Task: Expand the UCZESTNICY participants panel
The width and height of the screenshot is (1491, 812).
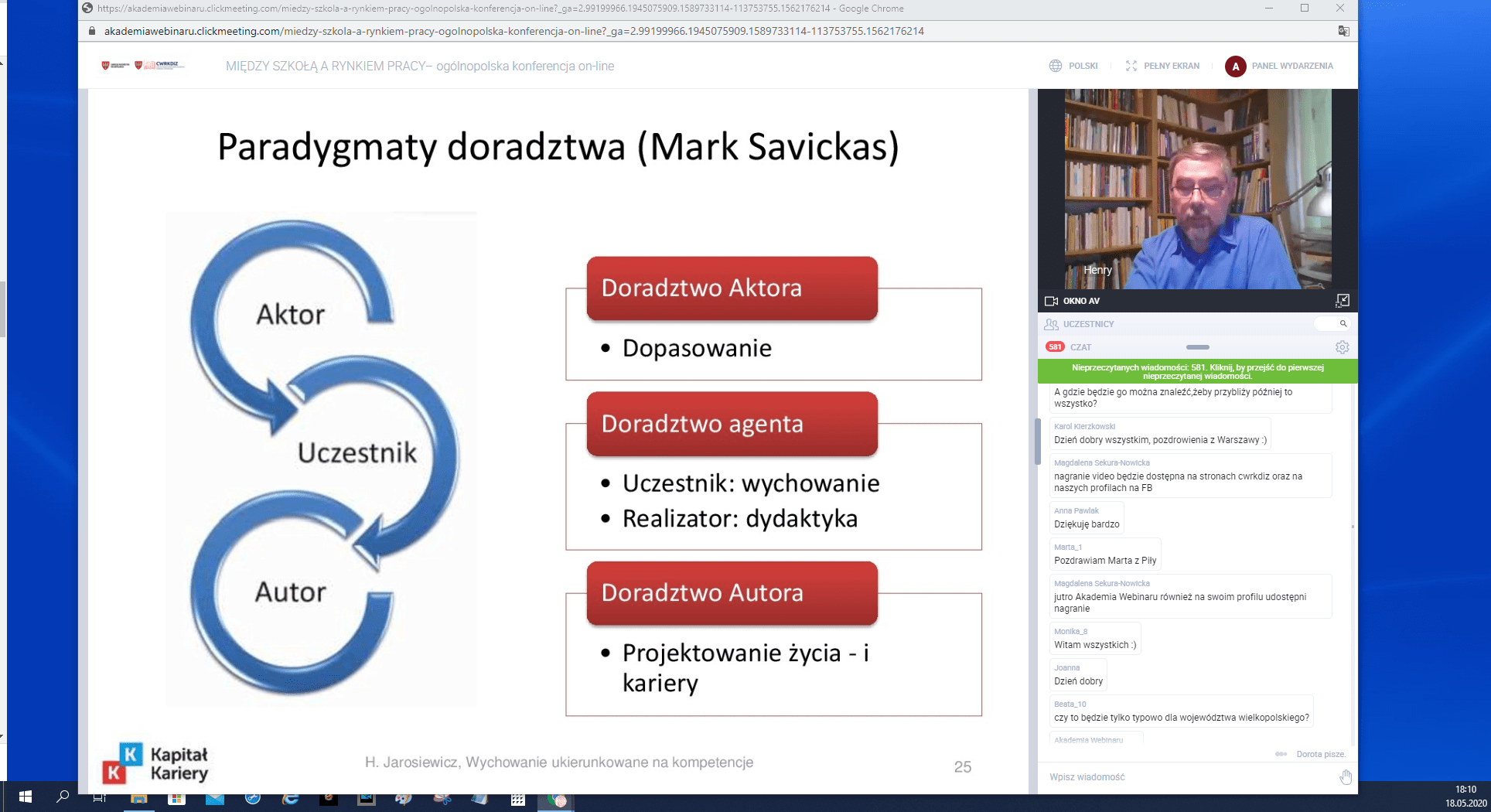Action: 1088,324
